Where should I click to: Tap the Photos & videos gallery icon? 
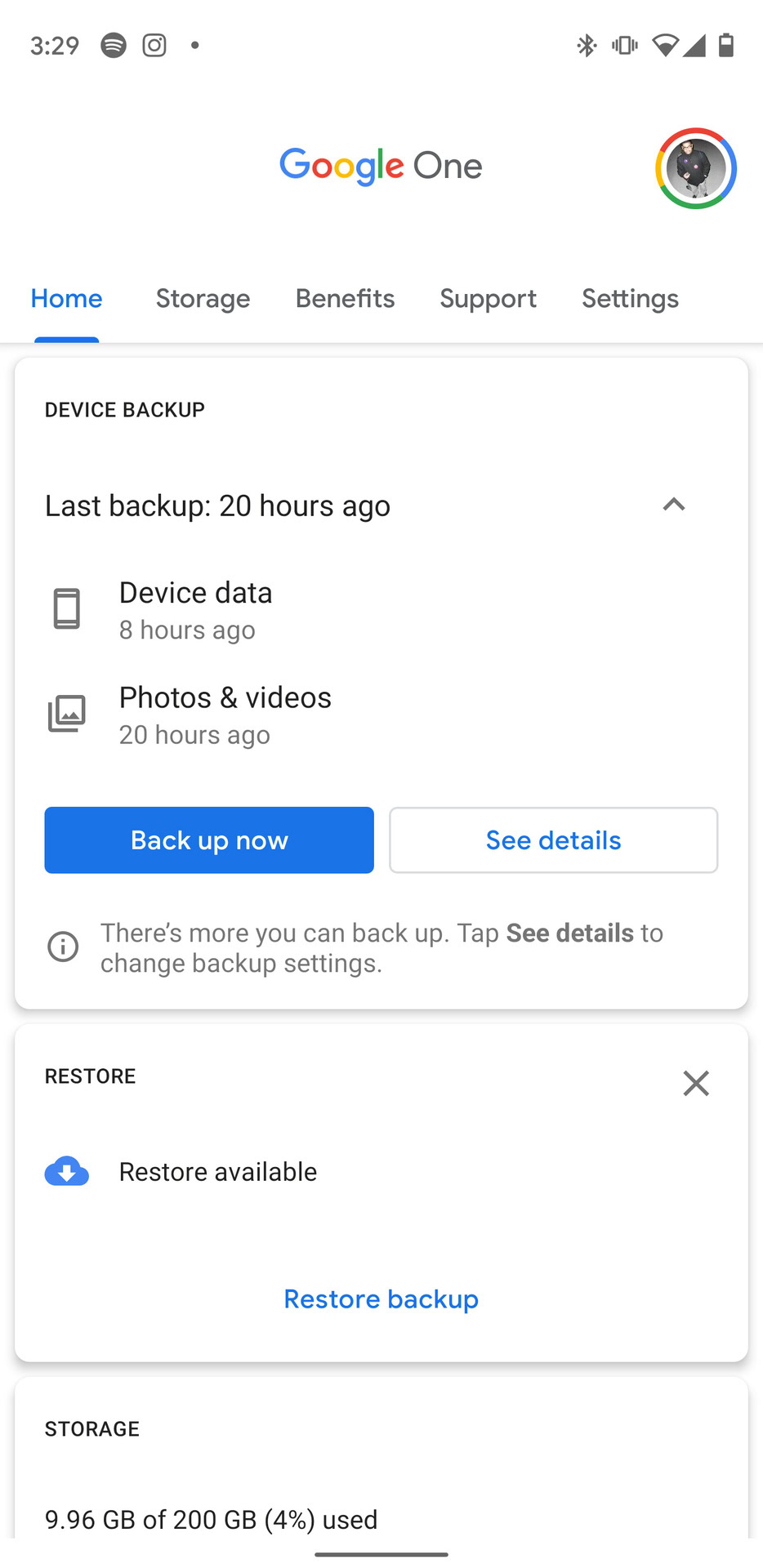click(67, 714)
